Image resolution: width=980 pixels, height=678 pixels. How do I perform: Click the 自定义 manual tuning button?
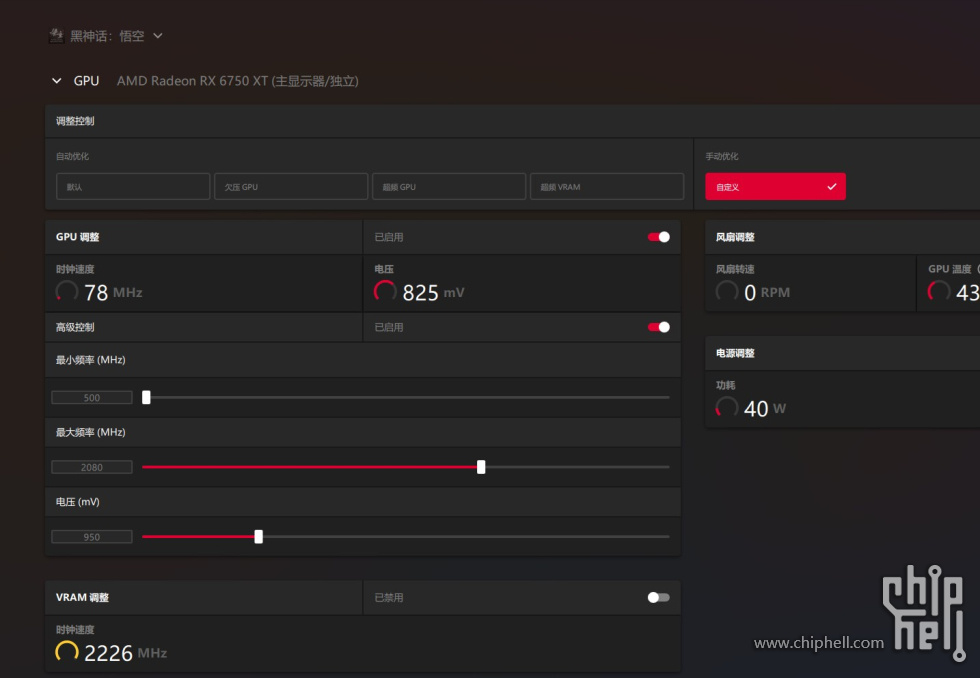[x=775, y=186]
